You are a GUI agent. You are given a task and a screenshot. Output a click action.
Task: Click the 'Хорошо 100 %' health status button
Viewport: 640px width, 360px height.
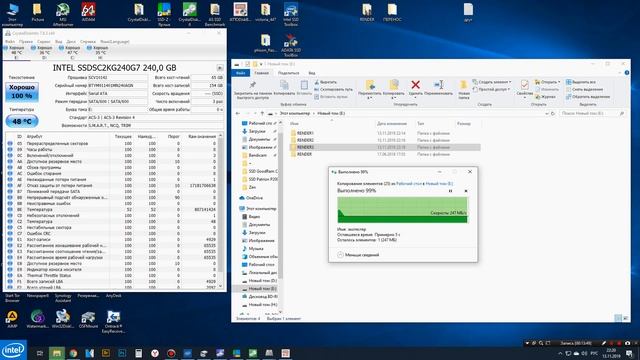(x=22, y=92)
